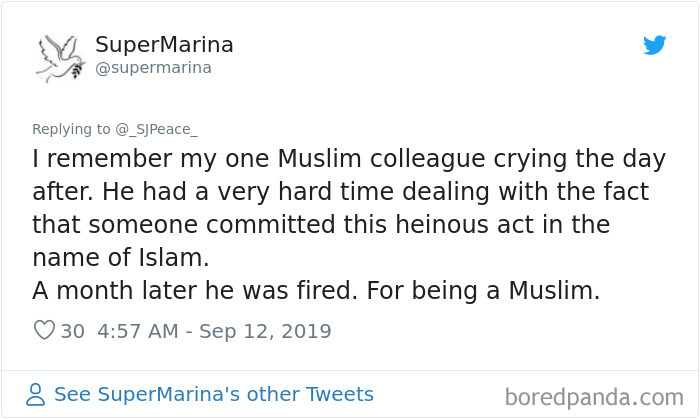This screenshot has width=700, height=419.
Task: Click the line mentioning 'heinous act'
Action: coord(322,224)
